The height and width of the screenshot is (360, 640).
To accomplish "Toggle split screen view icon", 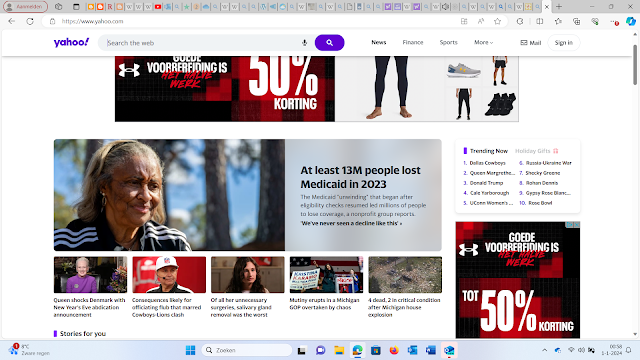I will [x=540, y=21].
